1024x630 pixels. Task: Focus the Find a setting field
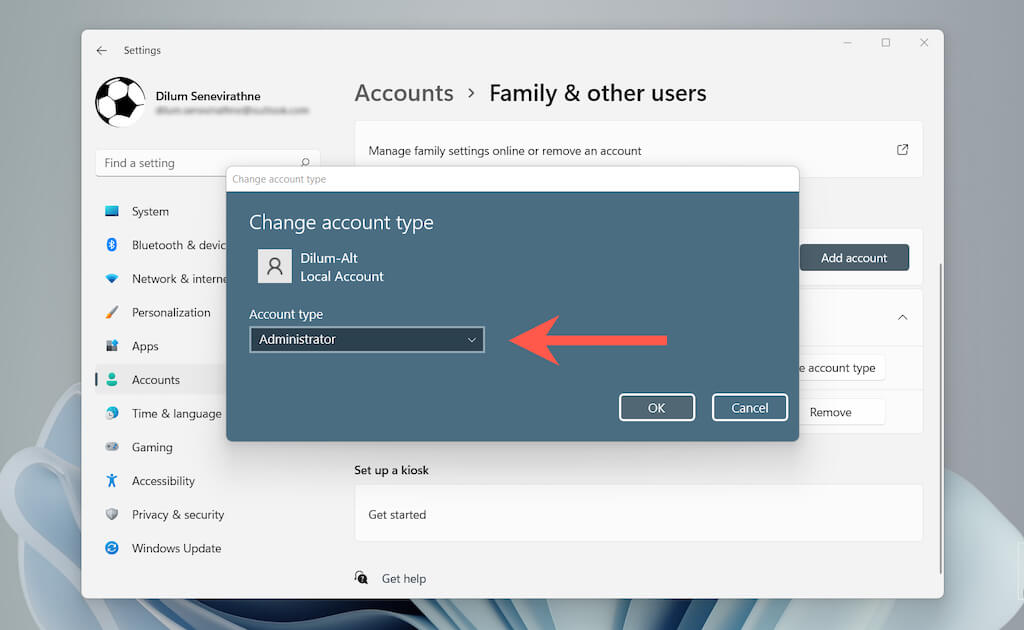[x=207, y=163]
